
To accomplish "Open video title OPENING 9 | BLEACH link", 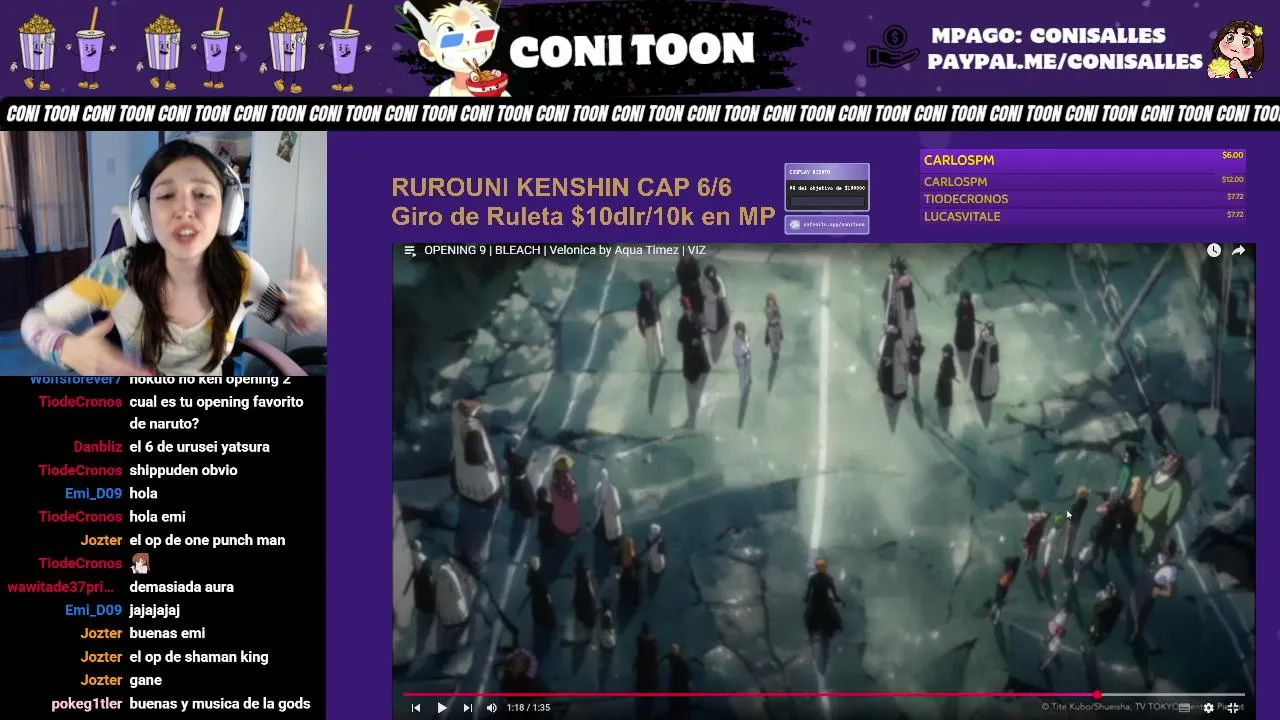I will 565,250.
